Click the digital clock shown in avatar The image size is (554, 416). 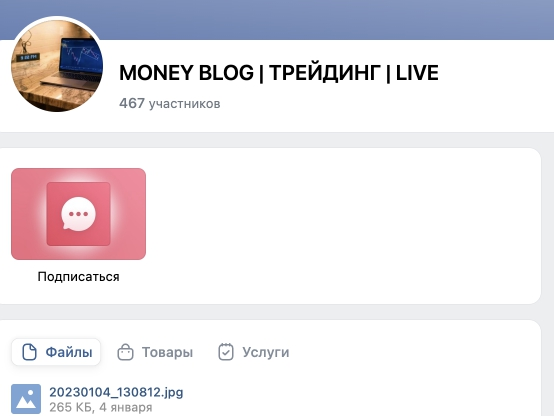coord(29,57)
